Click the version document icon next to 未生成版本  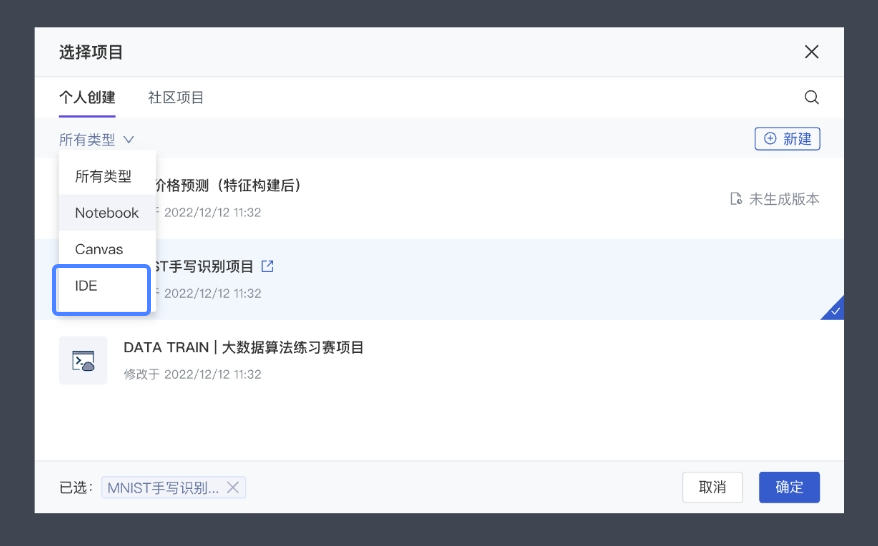(736, 199)
